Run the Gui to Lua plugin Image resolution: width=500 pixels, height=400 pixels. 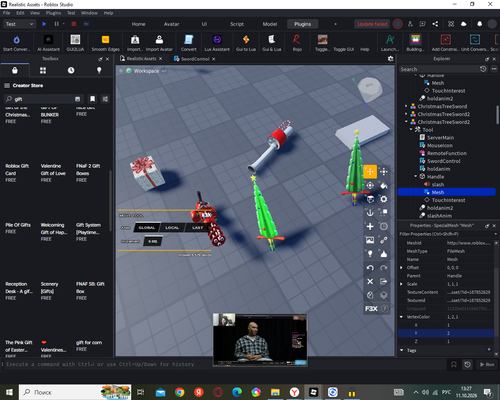246,43
